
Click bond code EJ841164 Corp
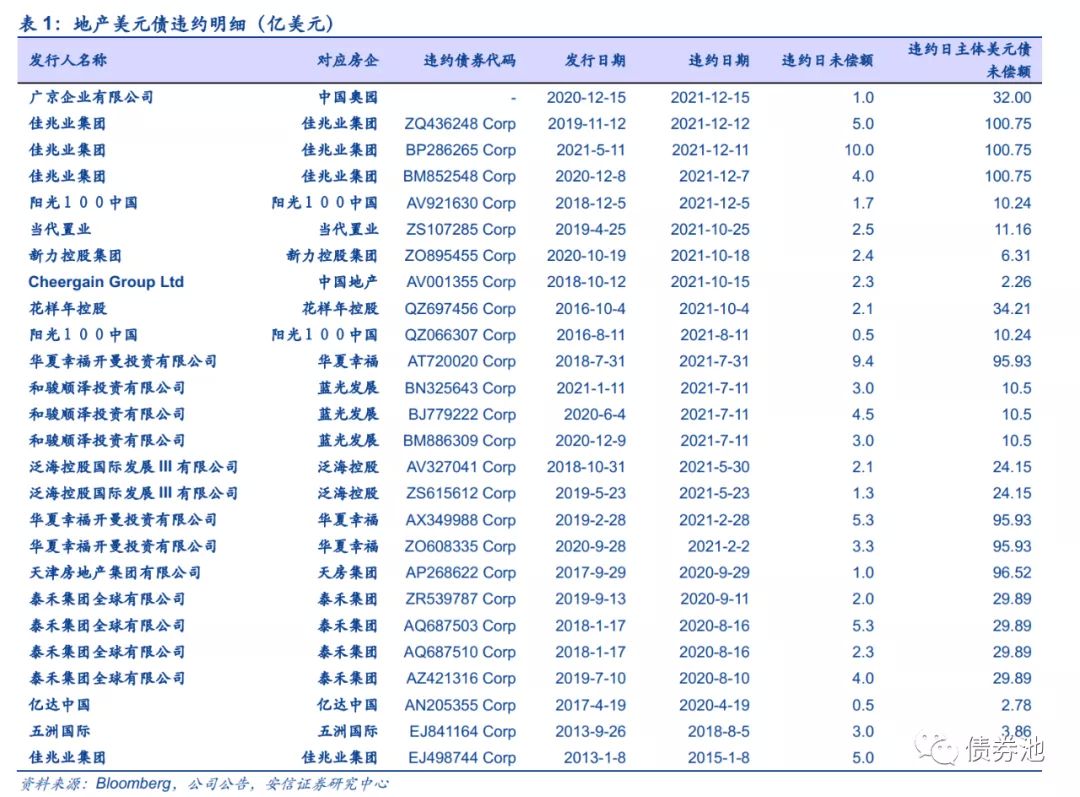point(463,731)
